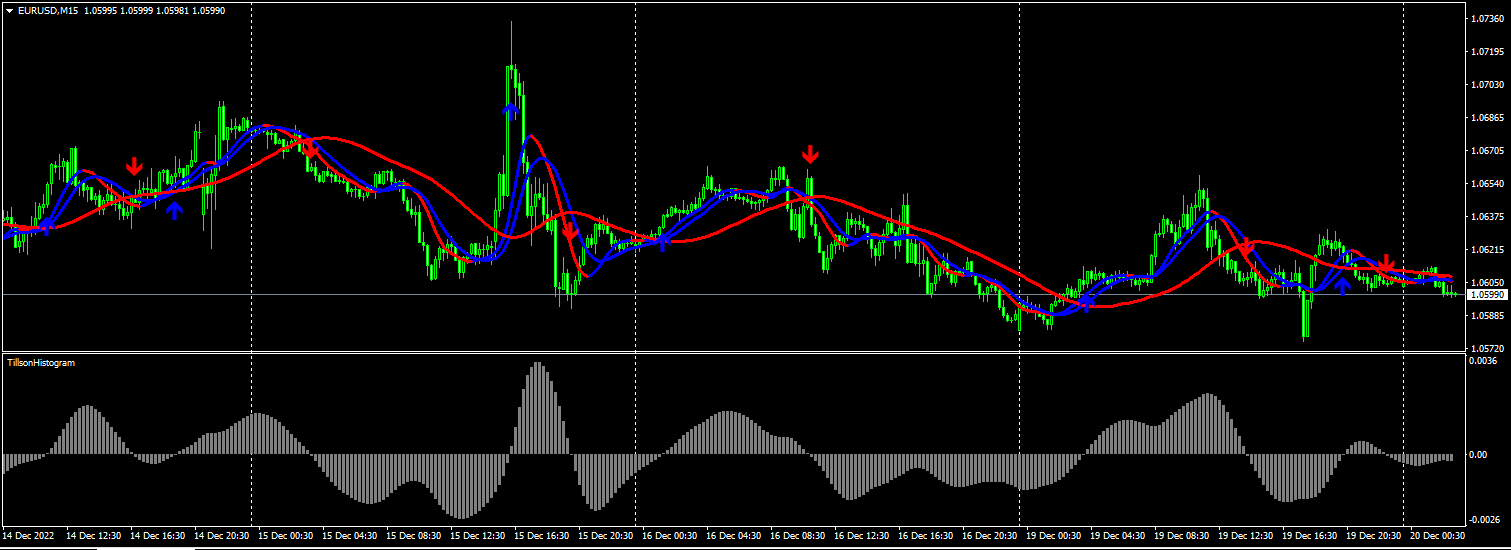The width and height of the screenshot is (1511, 550).
Task: Click the 1.05885 price level
Action: (1485, 316)
